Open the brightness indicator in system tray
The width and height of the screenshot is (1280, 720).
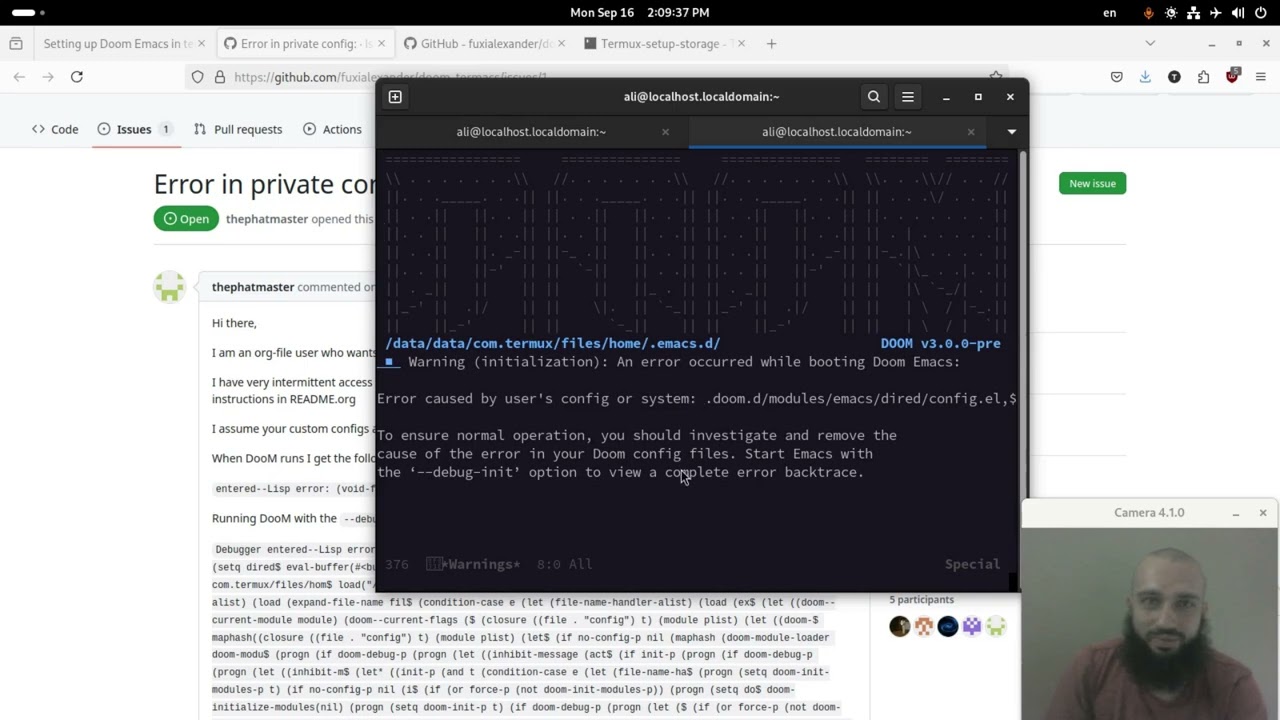[1171, 13]
